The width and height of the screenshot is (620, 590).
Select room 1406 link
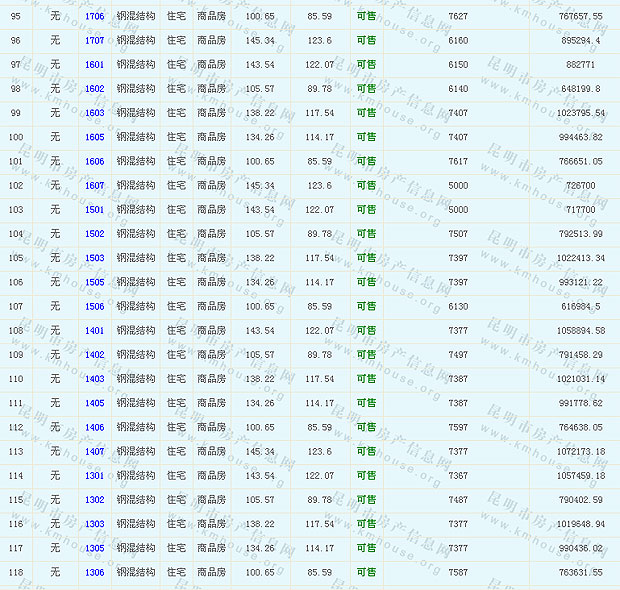94,428
